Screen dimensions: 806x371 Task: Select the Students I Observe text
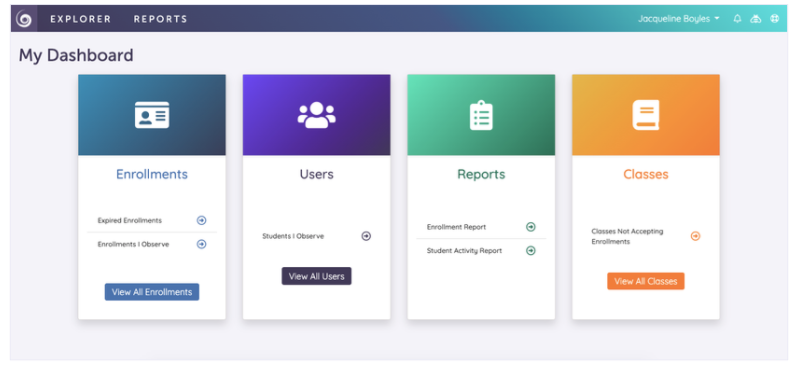(293, 236)
